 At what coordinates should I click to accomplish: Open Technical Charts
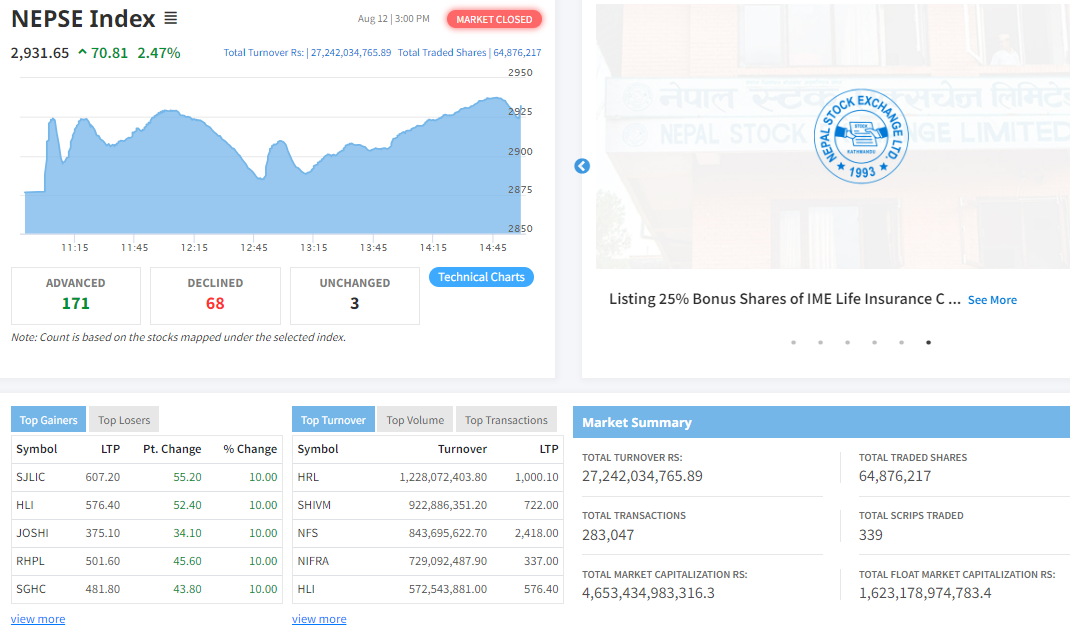(x=481, y=277)
